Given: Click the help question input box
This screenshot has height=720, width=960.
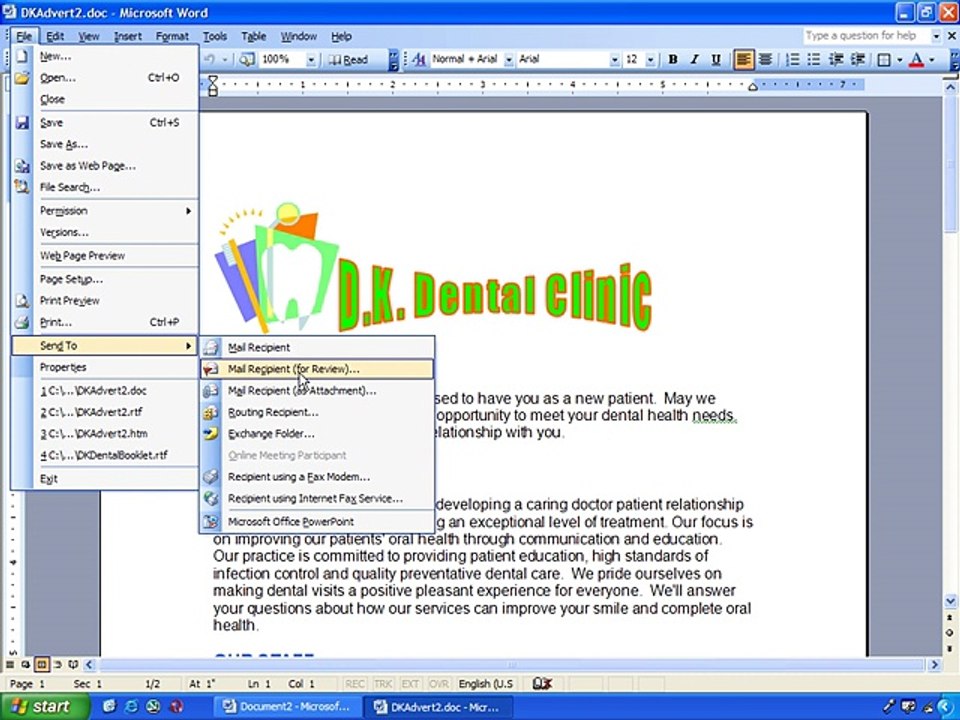Looking at the screenshot, I should [x=866, y=36].
